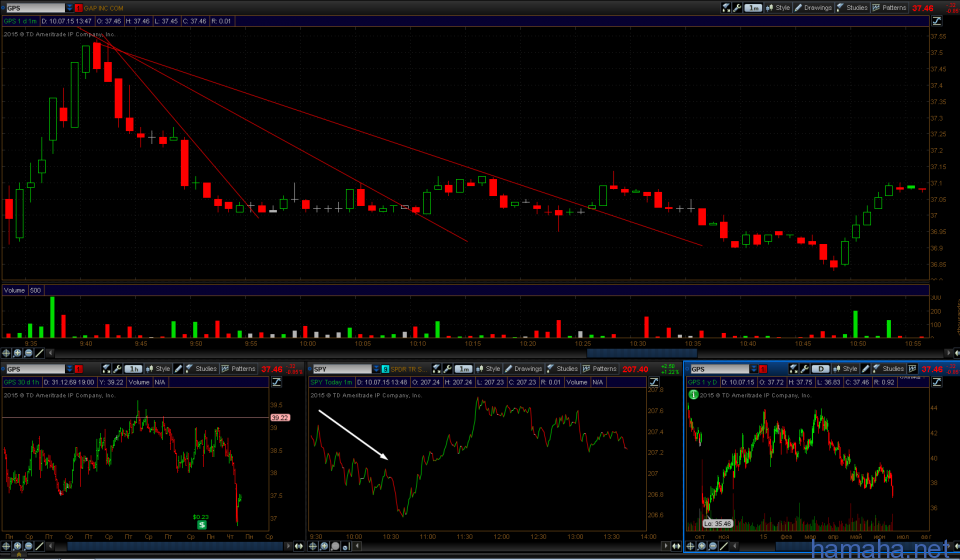Change the D timeframe in daily chart
The width and height of the screenshot is (960, 560).
coord(820,369)
